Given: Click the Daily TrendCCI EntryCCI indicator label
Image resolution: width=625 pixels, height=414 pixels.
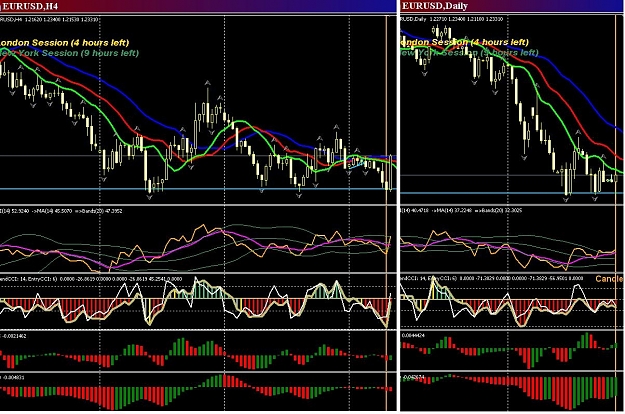Looking at the screenshot, I should pyautogui.click(x=493, y=279).
